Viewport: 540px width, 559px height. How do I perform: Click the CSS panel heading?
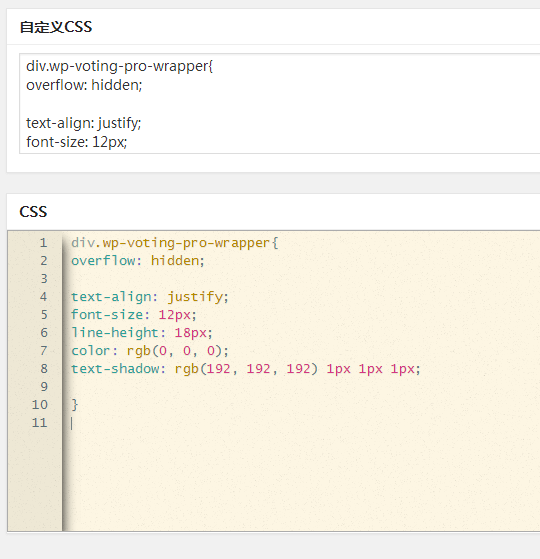tap(33, 212)
